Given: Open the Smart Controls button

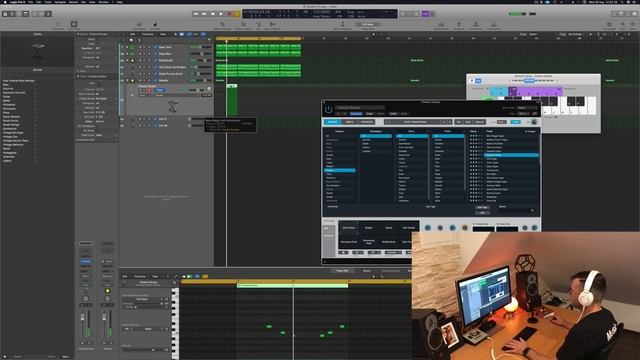Looking at the screenshot, I should click(x=34, y=13).
